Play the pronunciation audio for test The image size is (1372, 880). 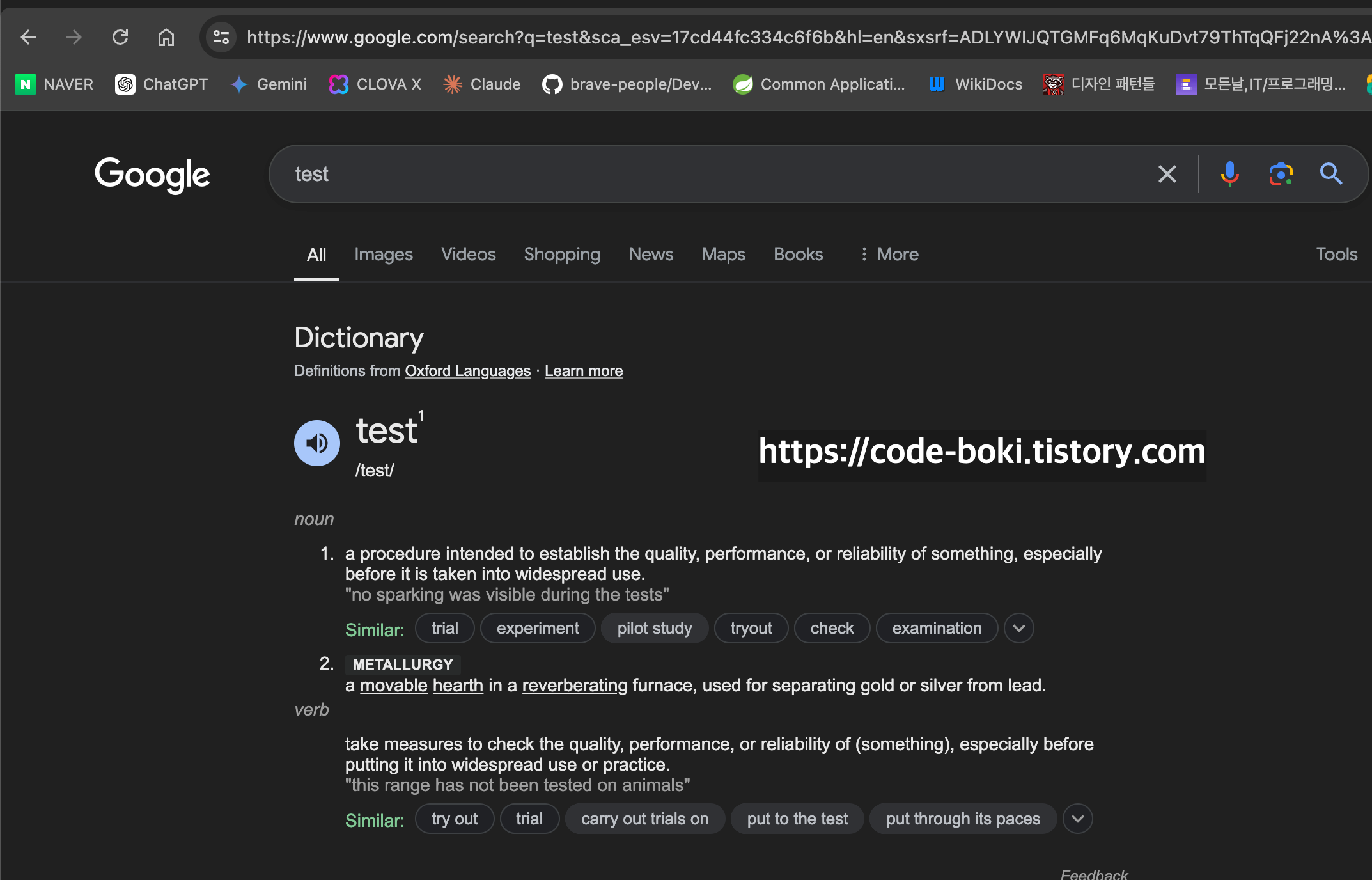316,443
